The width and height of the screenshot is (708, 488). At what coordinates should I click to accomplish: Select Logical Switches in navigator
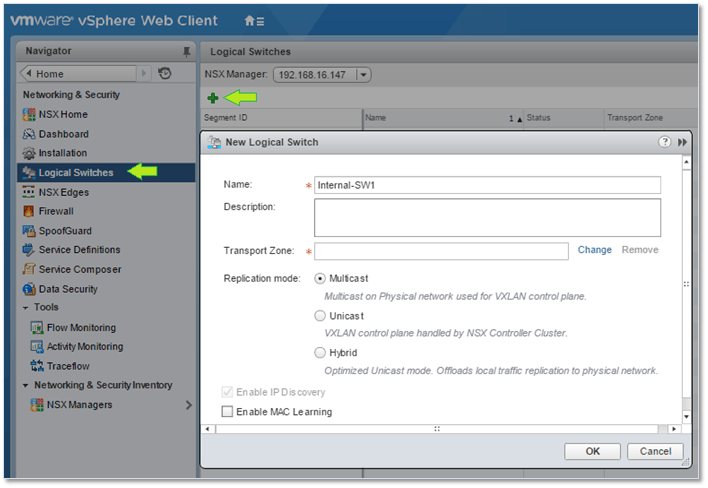[x=107, y=172]
